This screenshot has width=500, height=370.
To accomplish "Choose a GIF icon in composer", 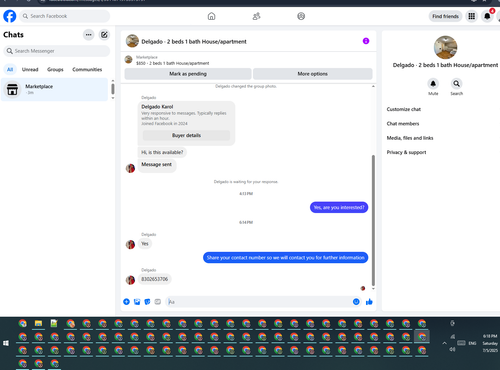I will (x=158, y=302).
